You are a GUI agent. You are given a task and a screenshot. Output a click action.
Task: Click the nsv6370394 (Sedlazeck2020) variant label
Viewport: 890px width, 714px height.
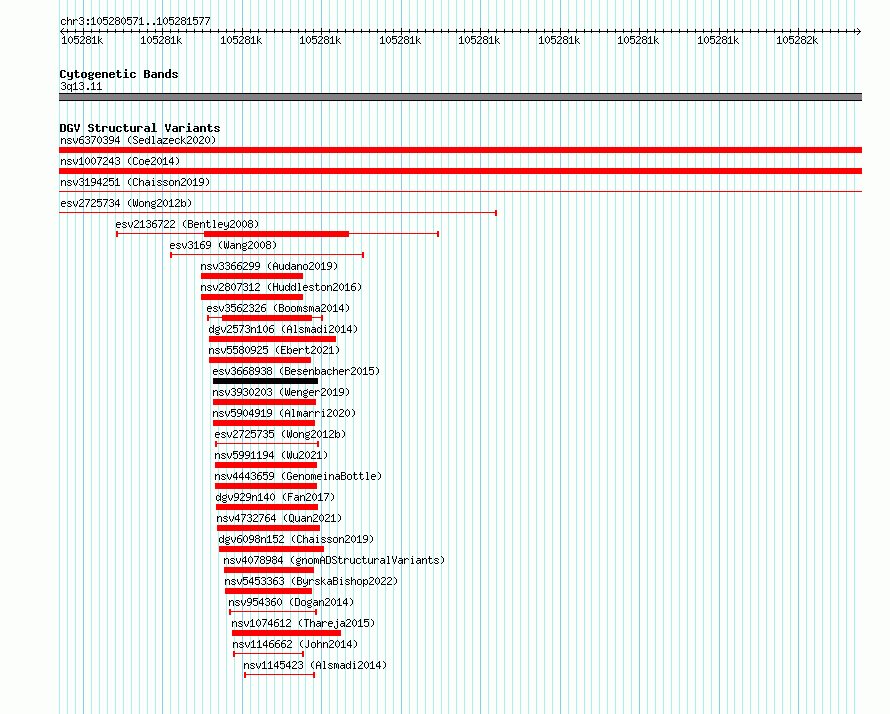[x=138, y=140]
